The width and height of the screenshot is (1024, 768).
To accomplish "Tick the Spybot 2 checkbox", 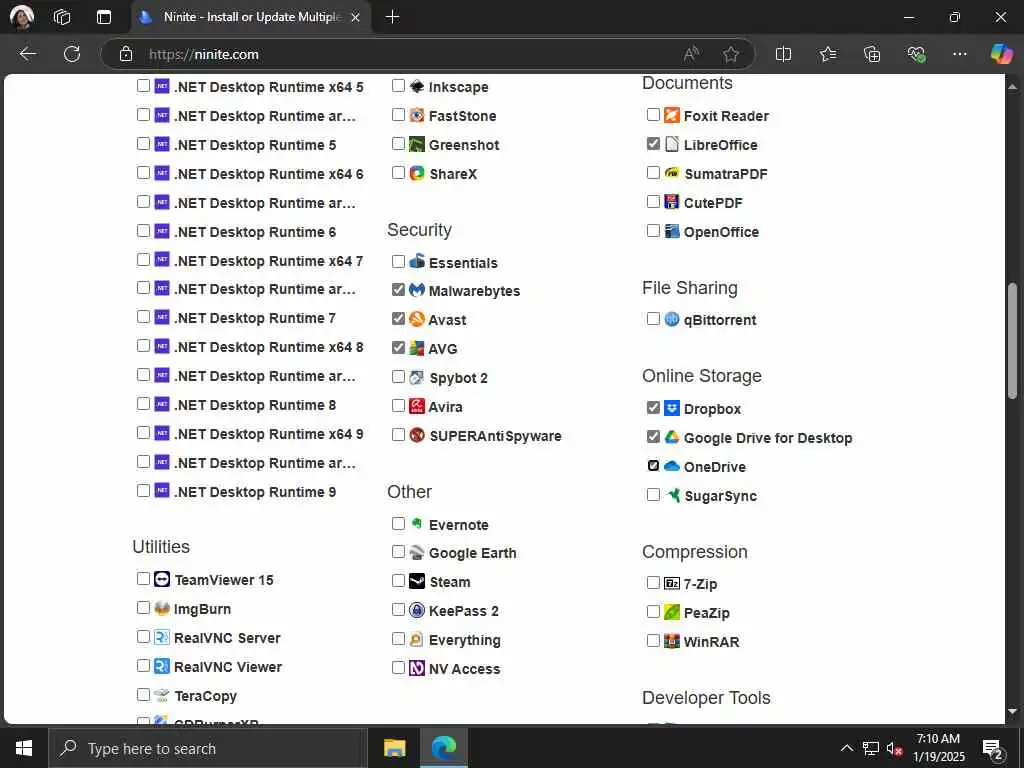I will pos(398,377).
